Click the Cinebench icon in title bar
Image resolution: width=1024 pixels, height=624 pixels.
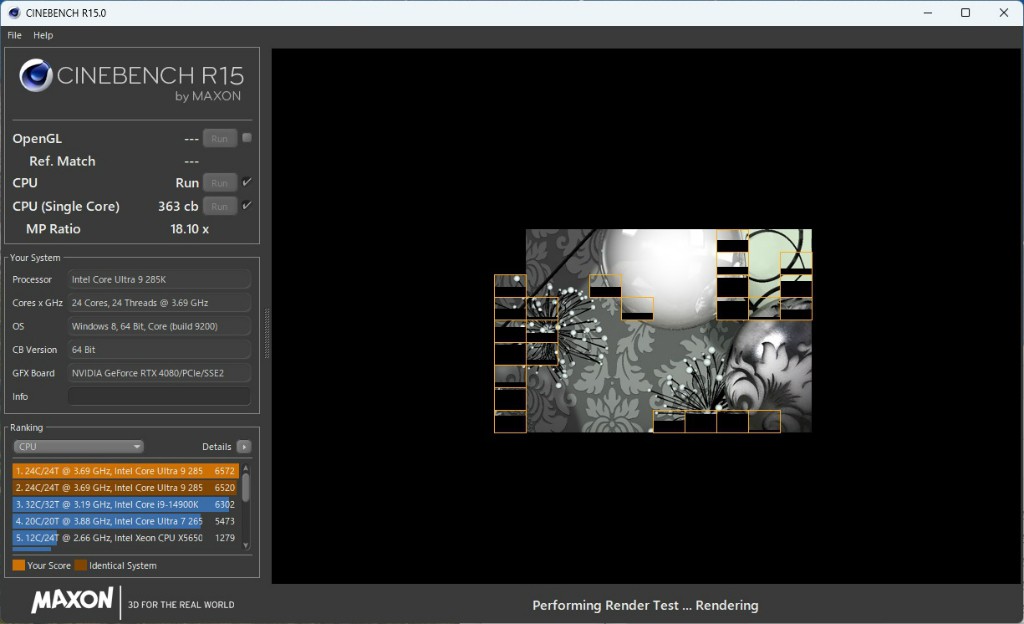click(x=12, y=13)
